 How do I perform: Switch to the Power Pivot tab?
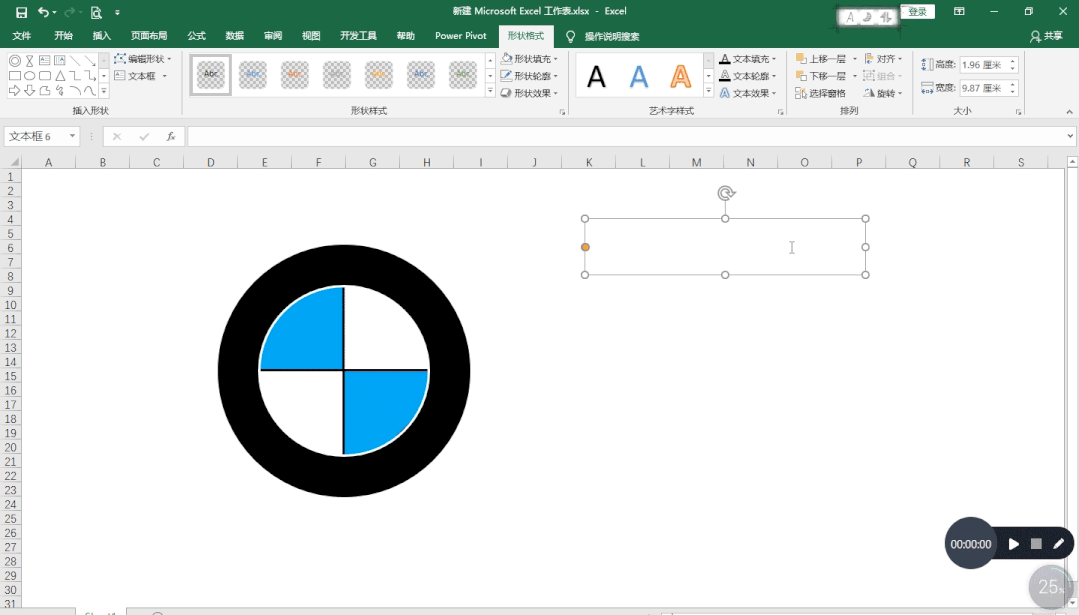coord(460,36)
